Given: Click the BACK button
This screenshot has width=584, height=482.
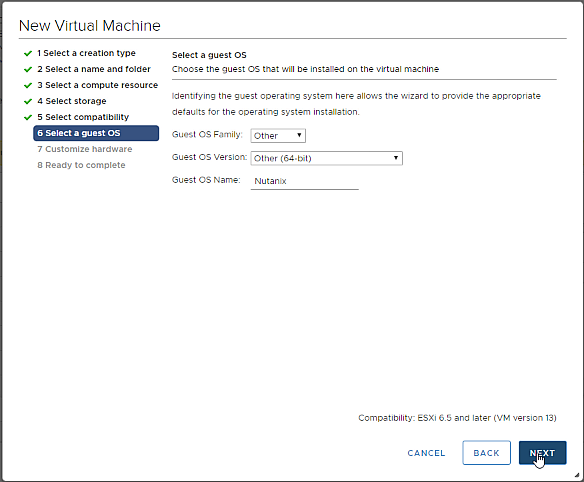Looking at the screenshot, I should (x=486, y=453).
